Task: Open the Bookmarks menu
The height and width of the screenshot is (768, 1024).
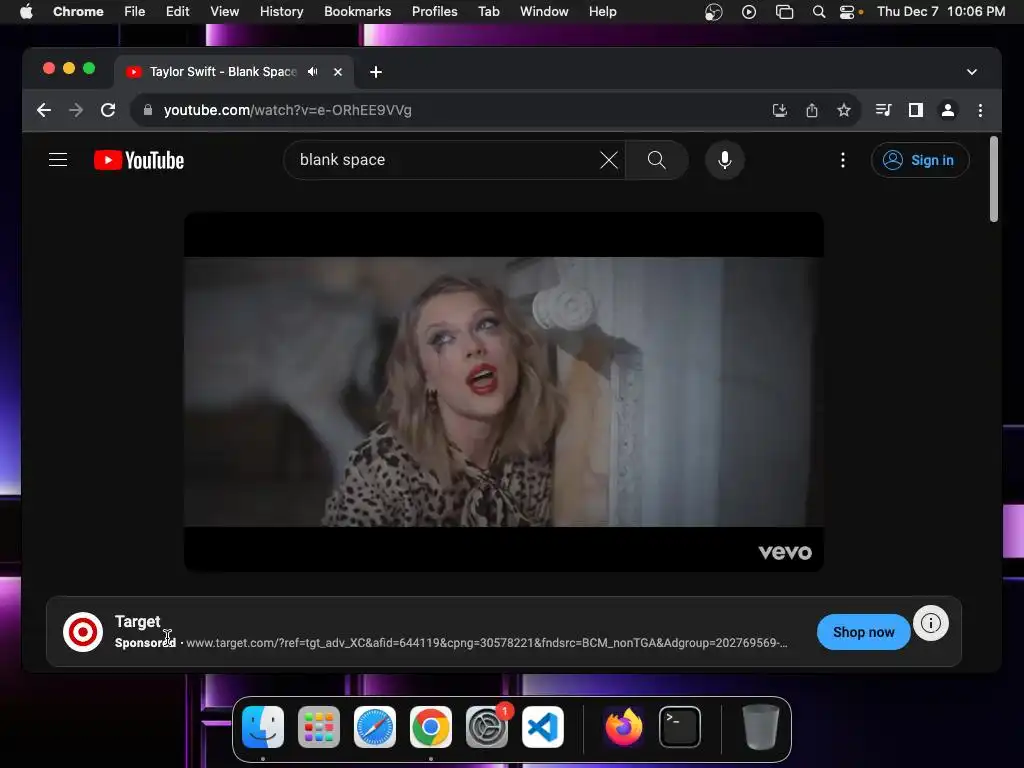Action: point(357,11)
